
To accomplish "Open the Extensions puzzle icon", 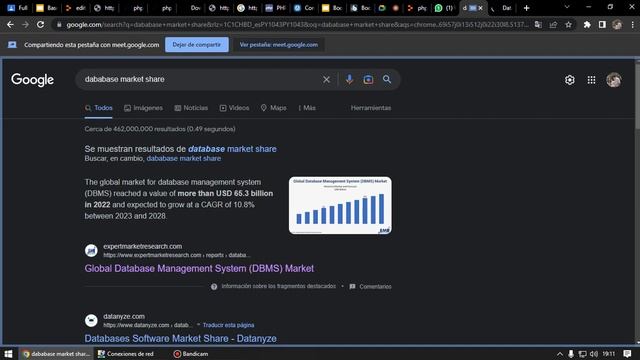I will tap(587, 25).
